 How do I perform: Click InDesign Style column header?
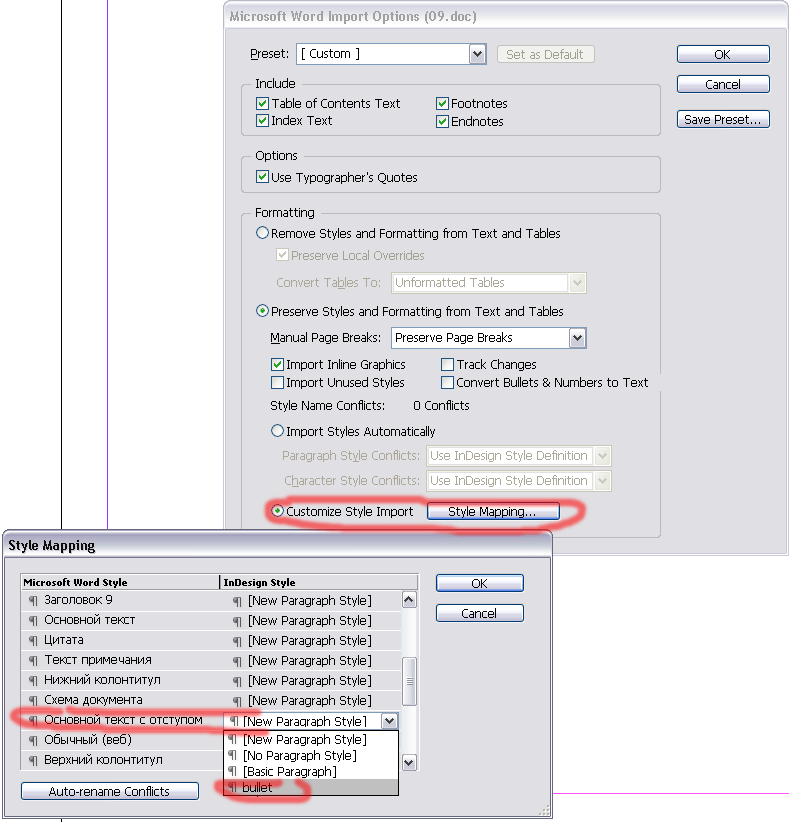[x=319, y=582]
